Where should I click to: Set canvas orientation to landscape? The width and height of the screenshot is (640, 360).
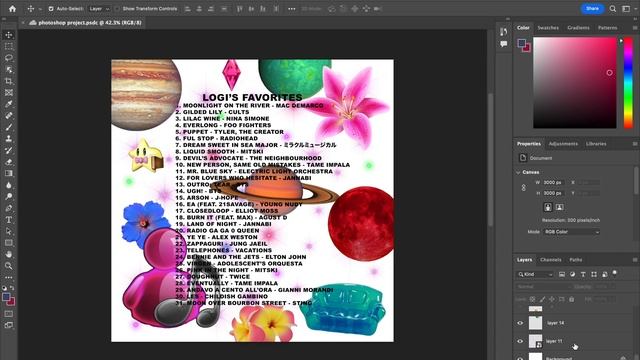(560, 207)
